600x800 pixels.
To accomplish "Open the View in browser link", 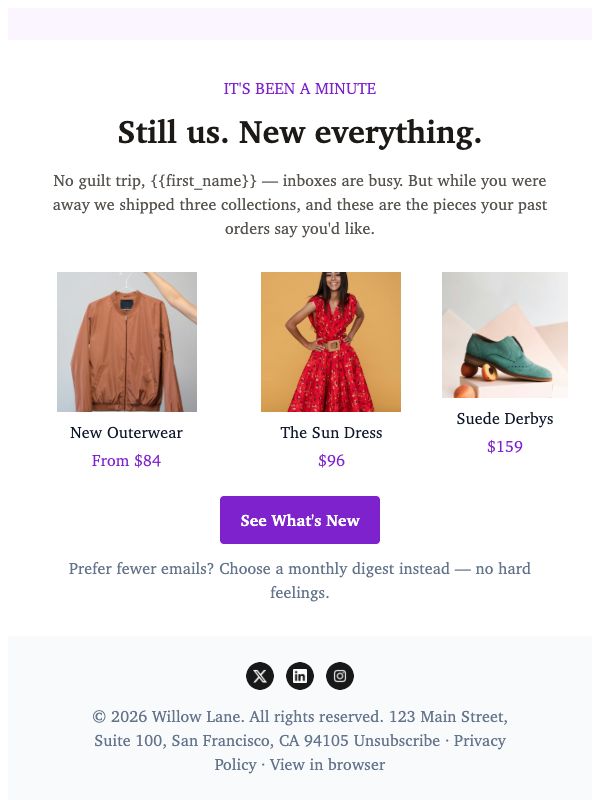I will point(327,764).
